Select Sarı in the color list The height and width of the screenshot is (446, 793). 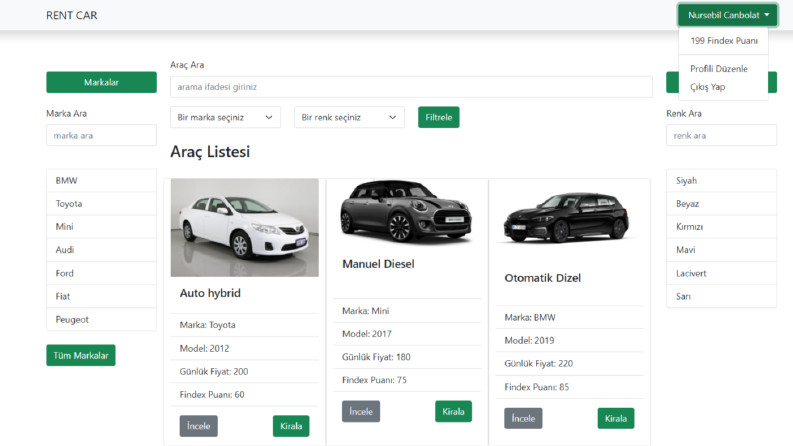click(x=721, y=296)
